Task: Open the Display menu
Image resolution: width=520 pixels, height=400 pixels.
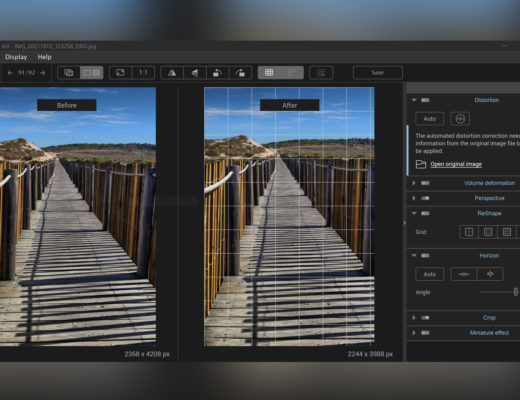Action: coord(16,57)
